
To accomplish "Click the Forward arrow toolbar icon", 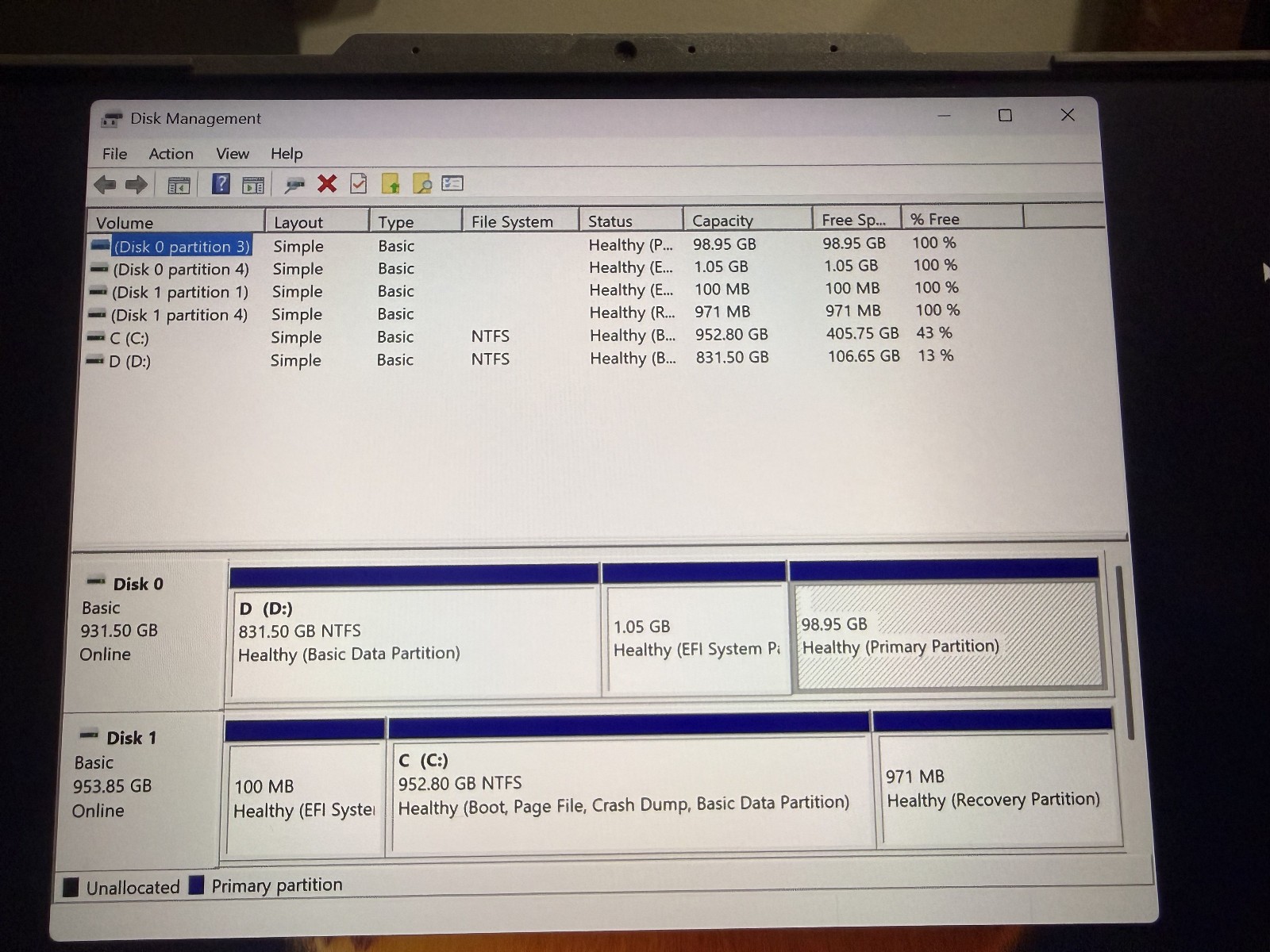I will [x=137, y=186].
